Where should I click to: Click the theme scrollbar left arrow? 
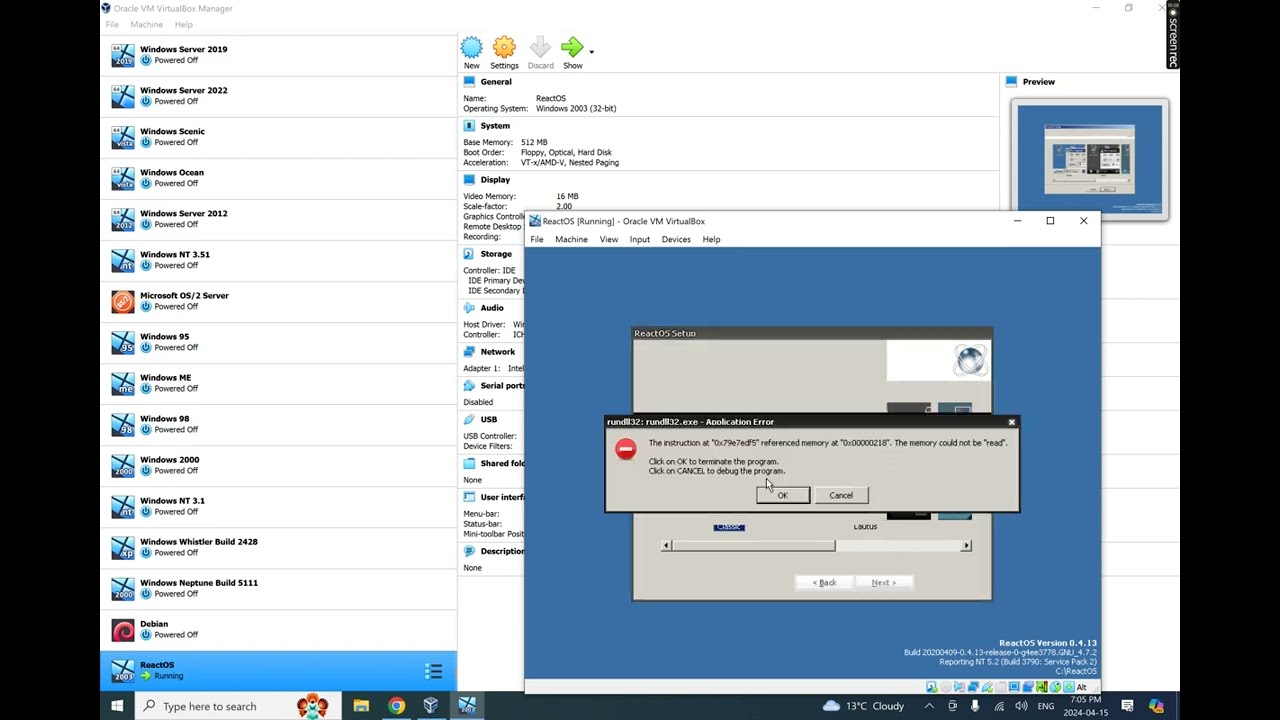(x=667, y=545)
